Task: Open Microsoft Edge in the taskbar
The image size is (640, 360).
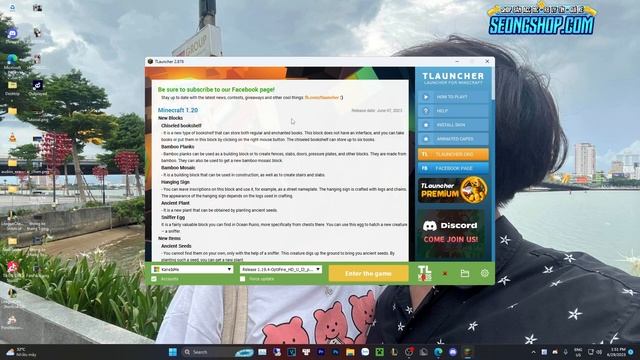Action: 438,352
